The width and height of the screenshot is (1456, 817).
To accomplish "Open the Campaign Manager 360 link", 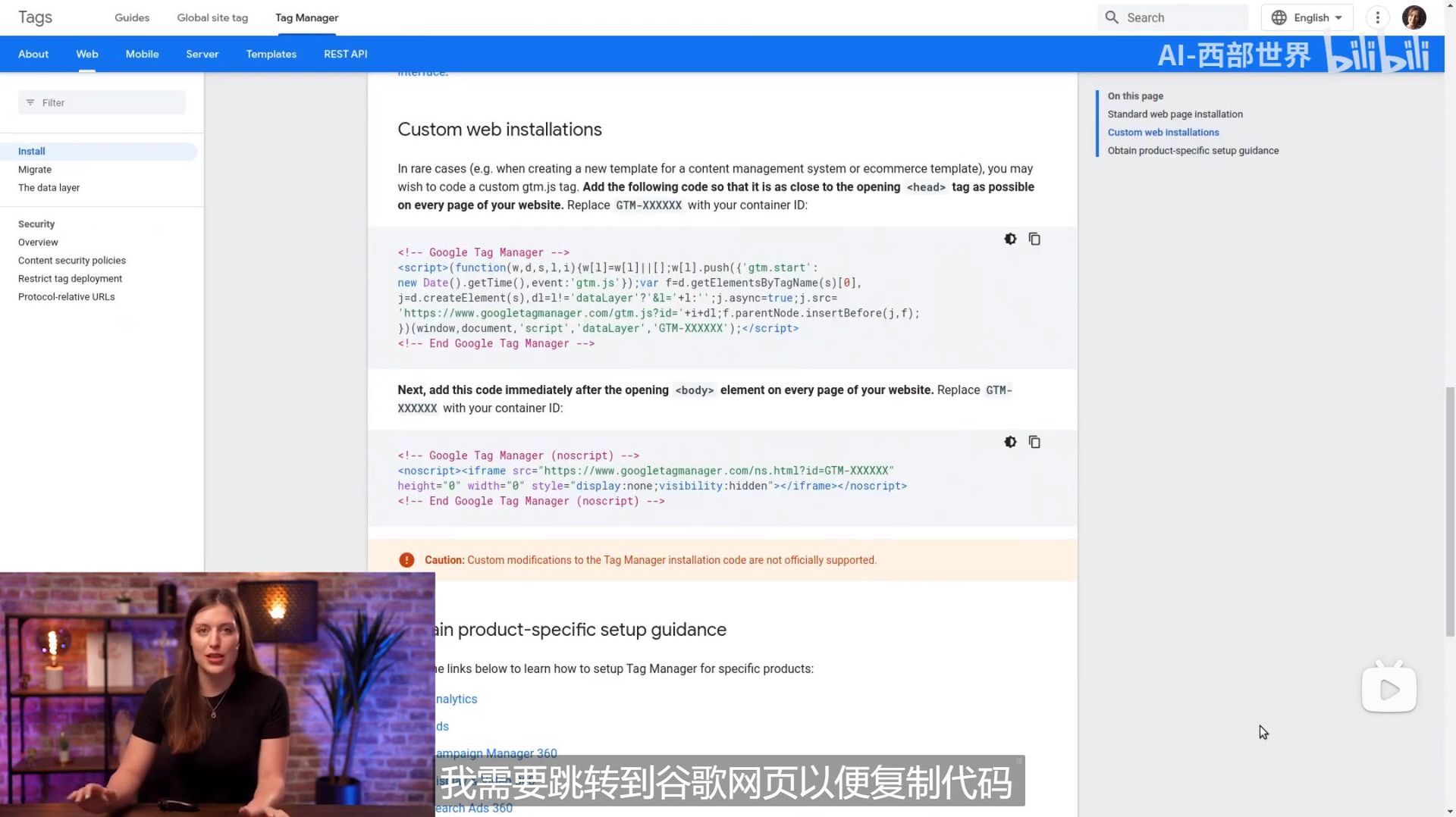I will (x=496, y=753).
